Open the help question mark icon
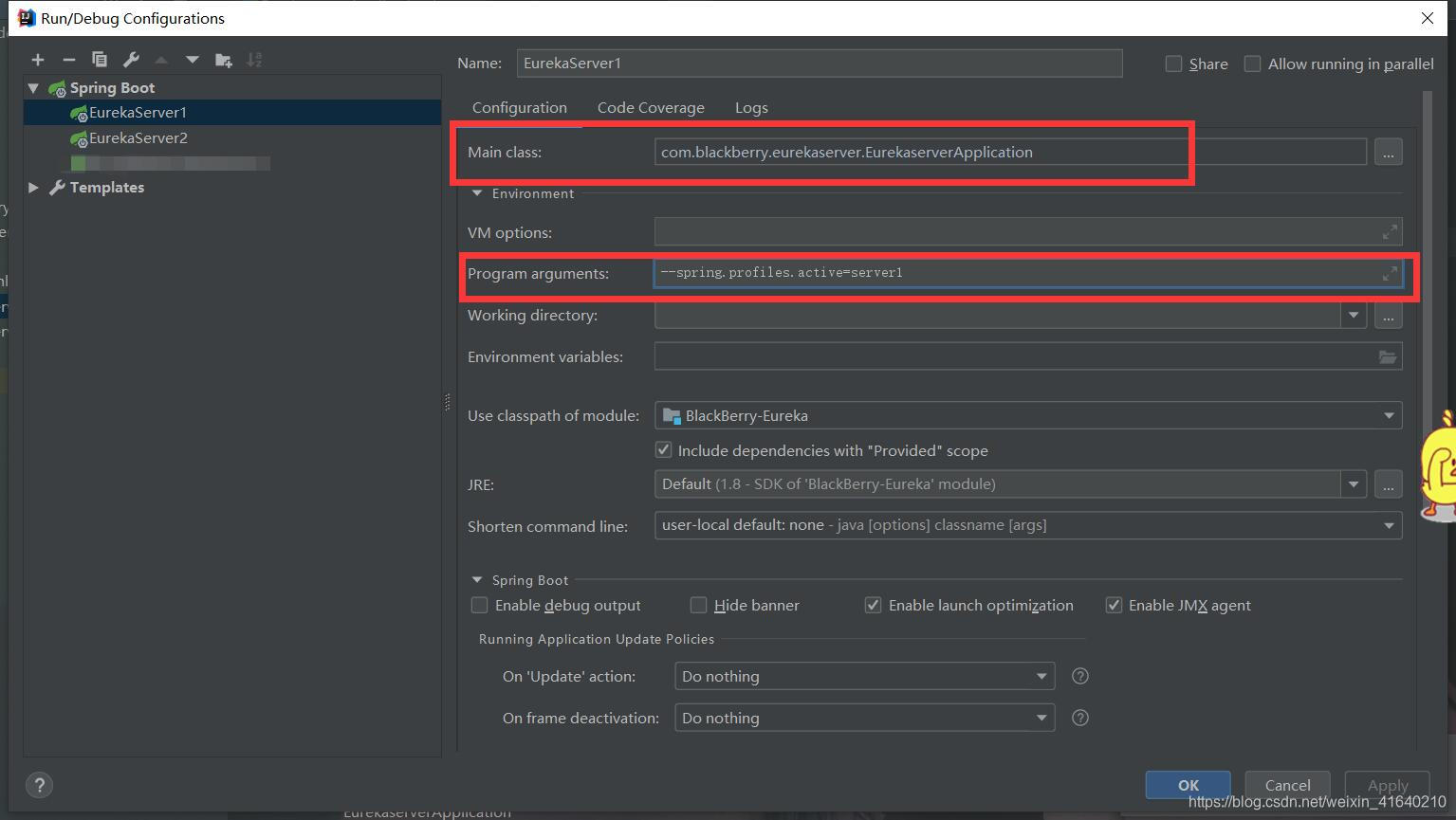This screenshot has height=820, width=1456. 39,785
